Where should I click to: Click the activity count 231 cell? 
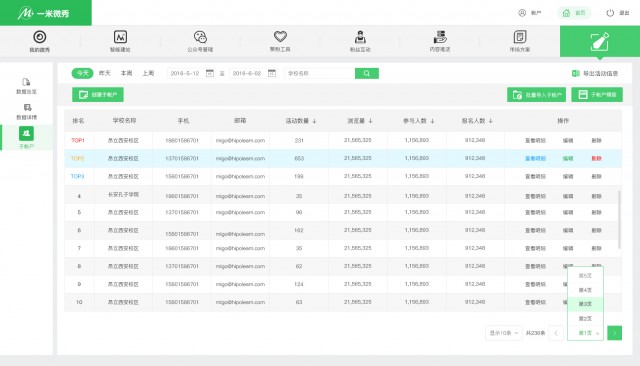click(x=299, y=140)
